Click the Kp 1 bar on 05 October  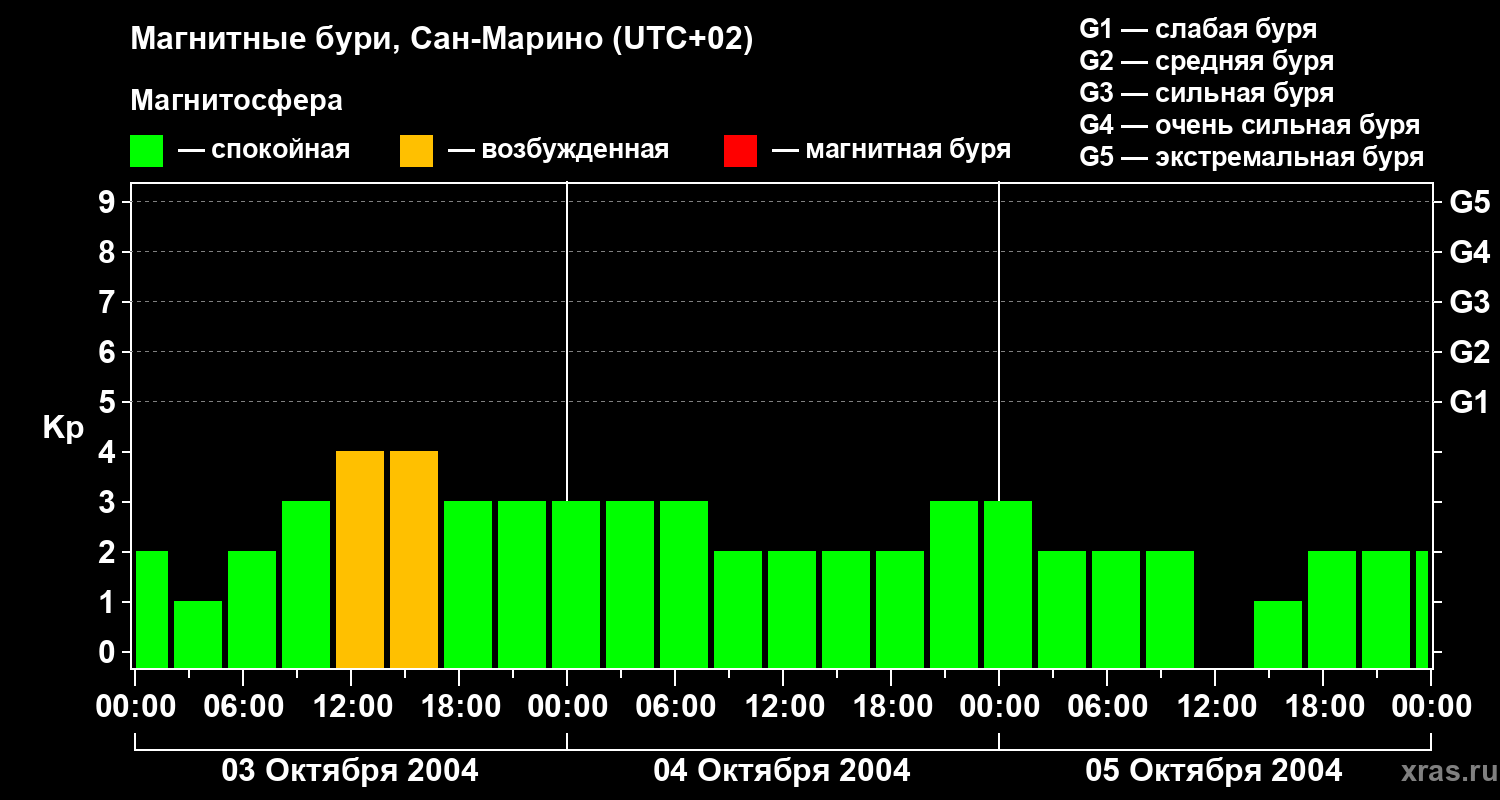pyautogui.click(x=1278, y=634)
